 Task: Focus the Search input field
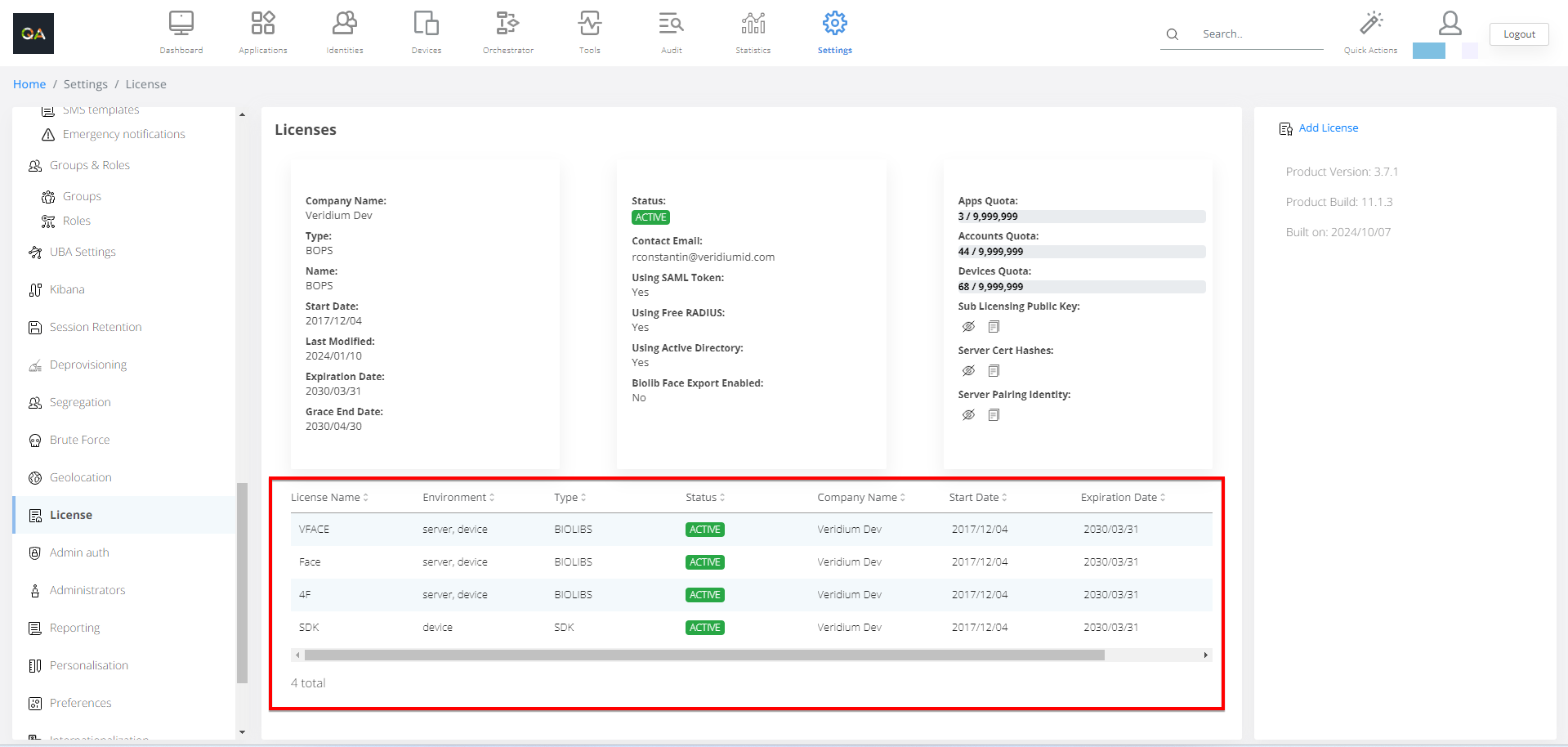click(1258, 34)
